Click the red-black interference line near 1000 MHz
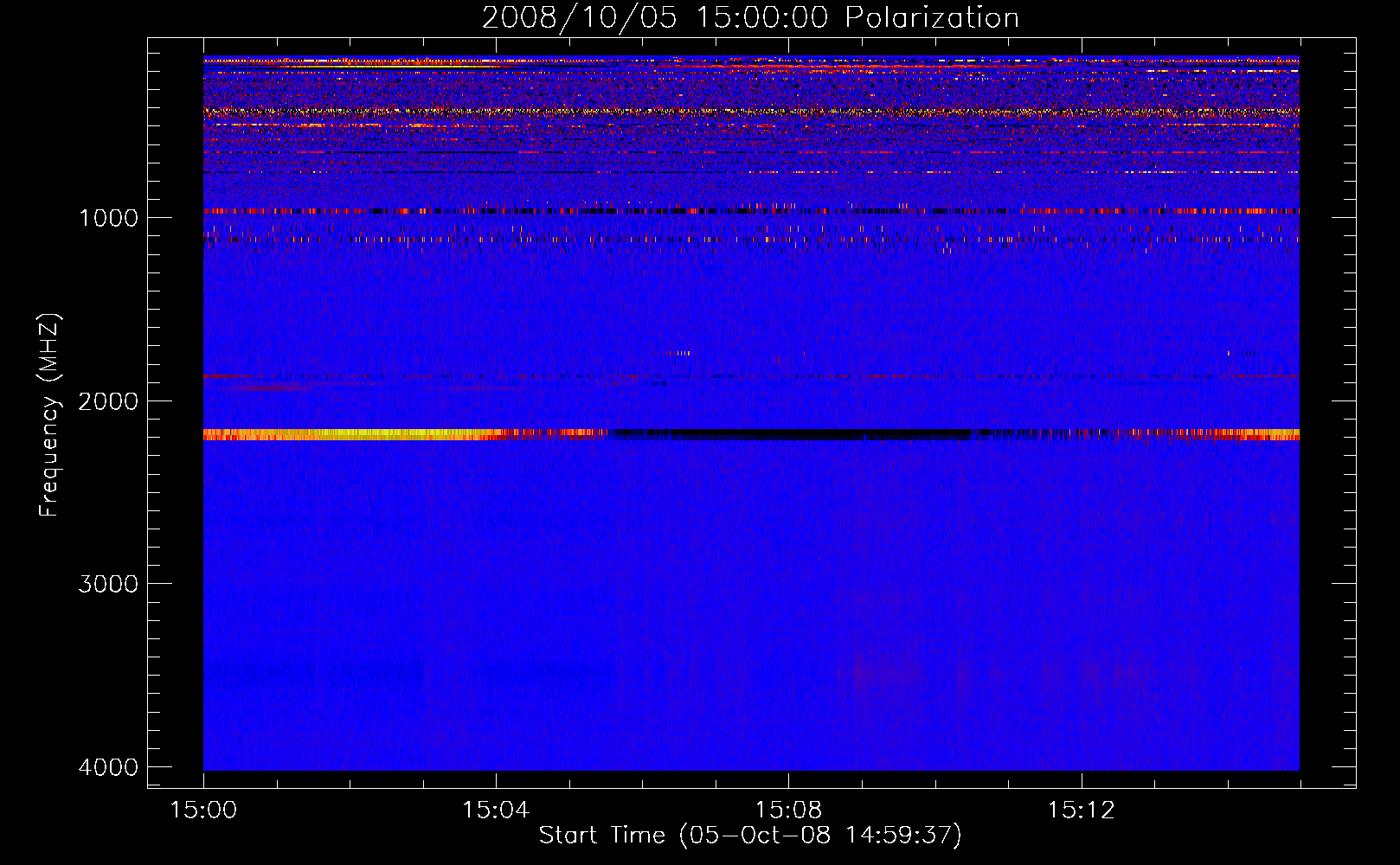Screen dimensions: 1400x865 (x=751, y=211)
